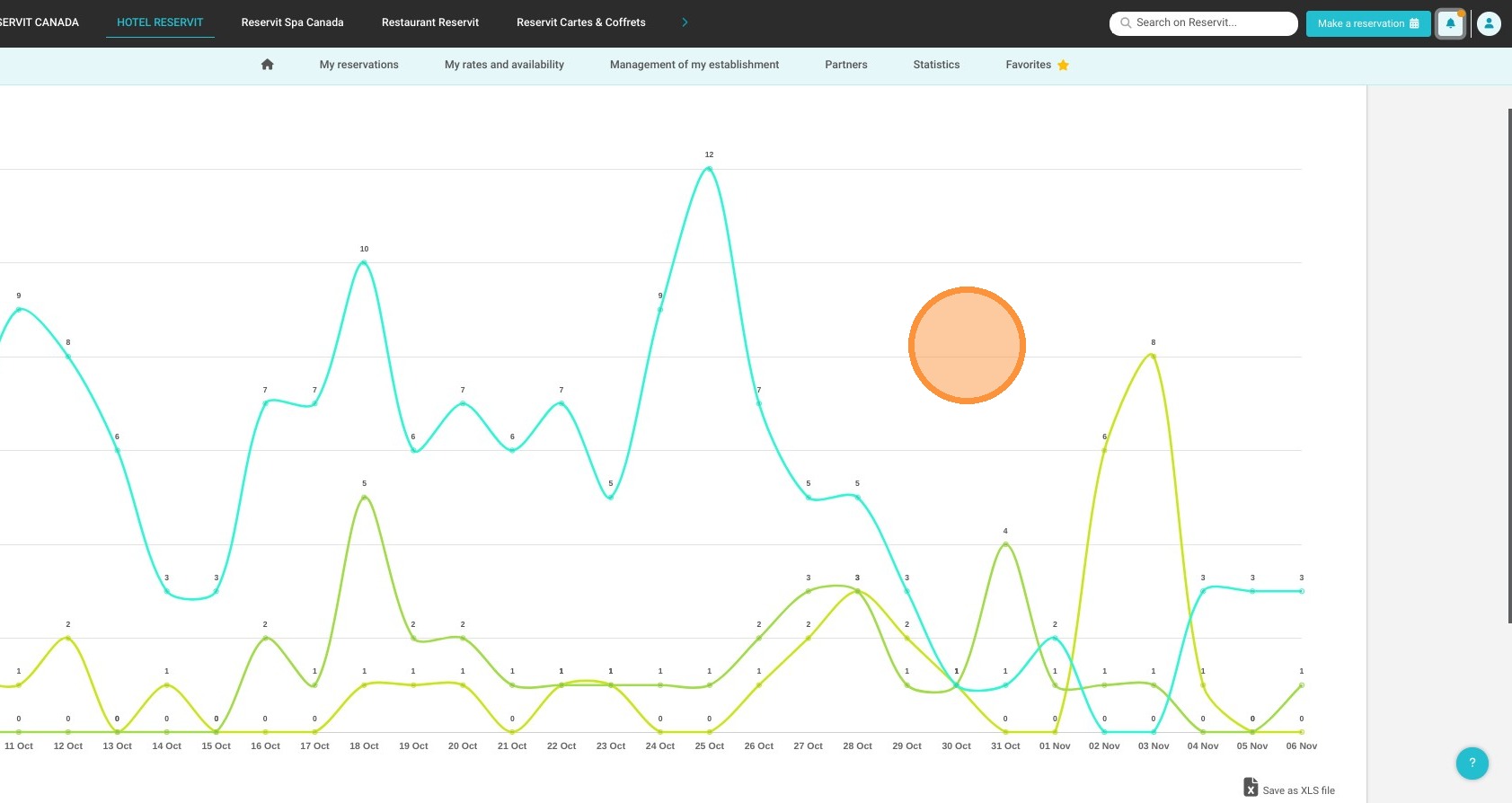Open the home icon in navigation bar
This screenshot has width=1512, height=803.
tap(267, 65)
